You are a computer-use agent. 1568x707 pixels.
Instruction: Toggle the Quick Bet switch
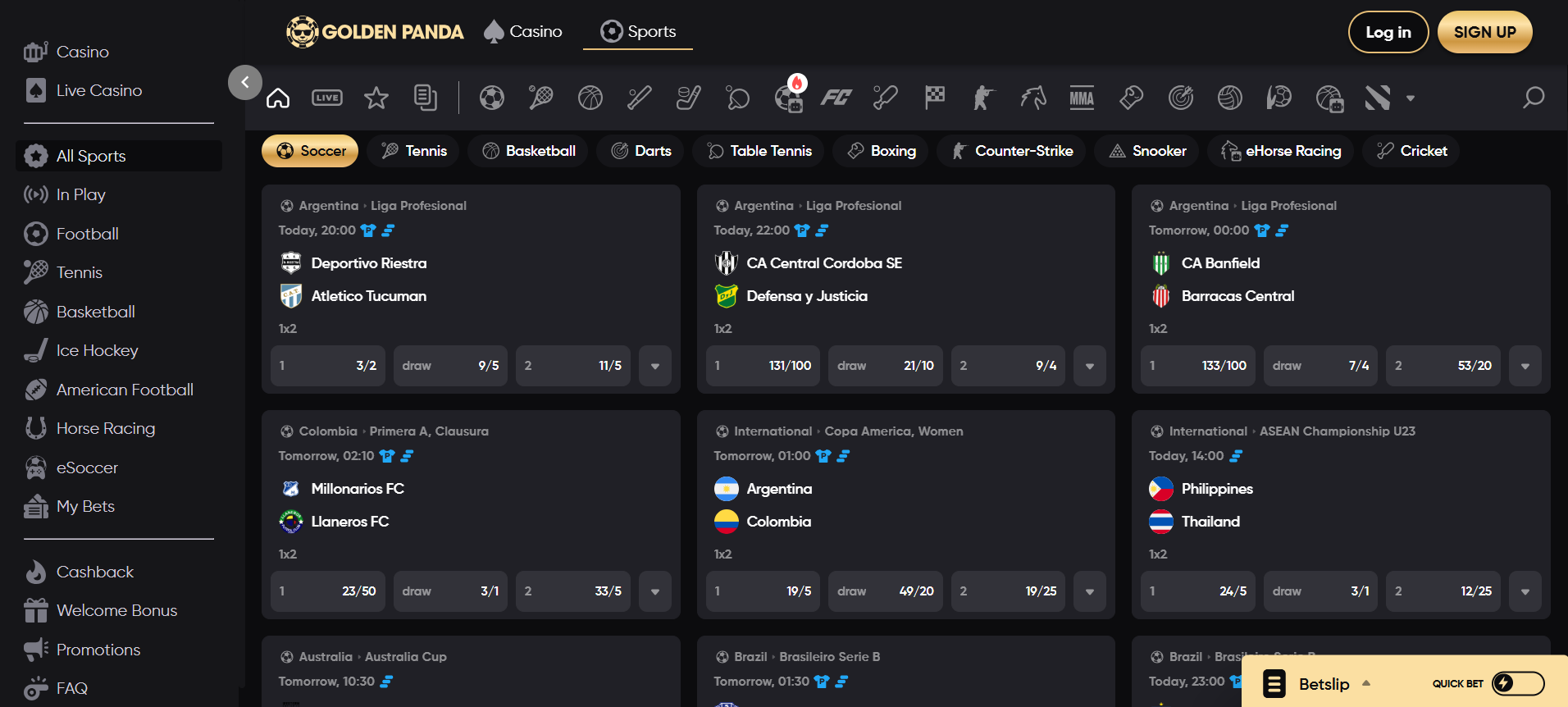point(1517,683)
